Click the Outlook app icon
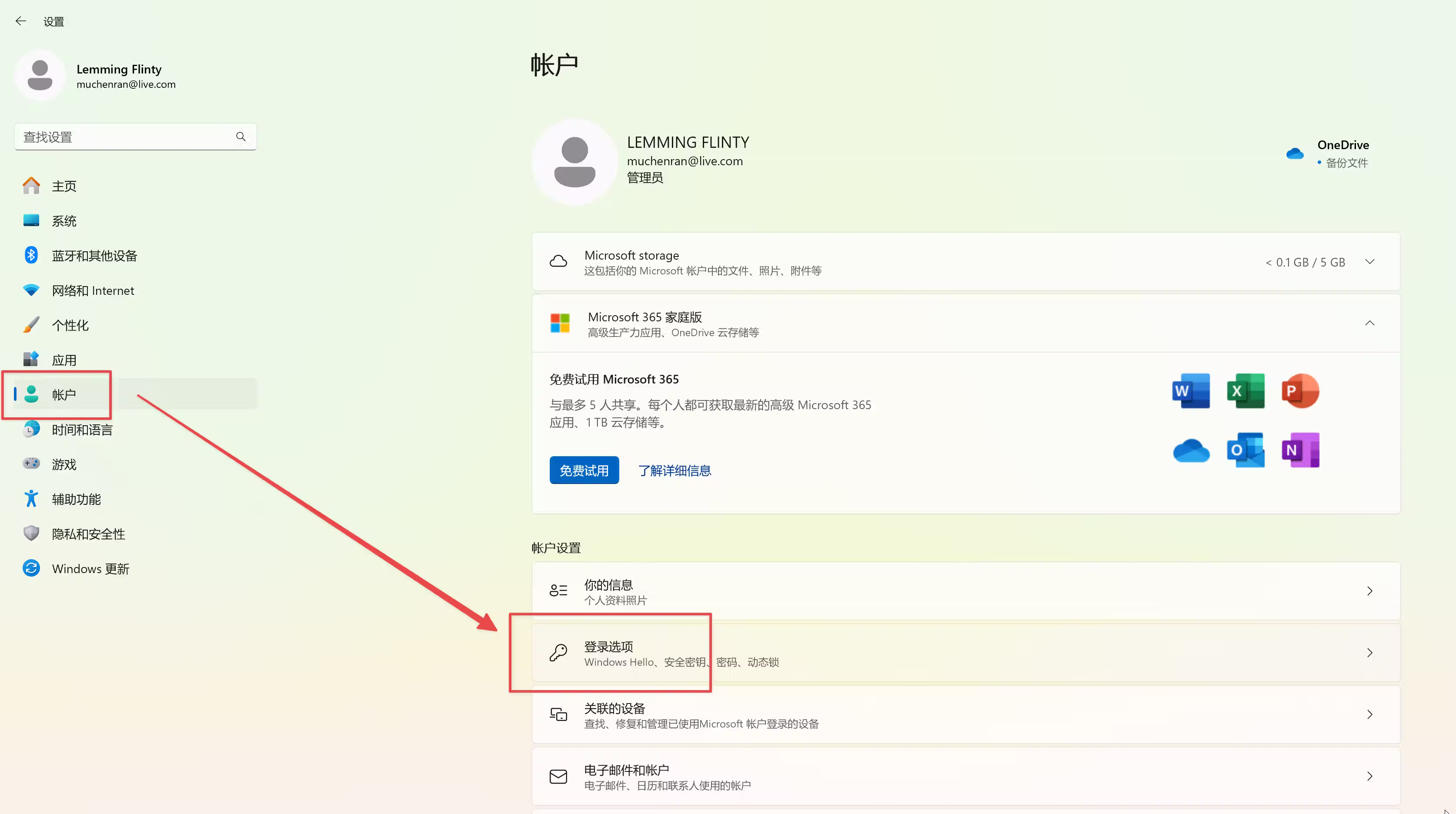 (1245, 450)
